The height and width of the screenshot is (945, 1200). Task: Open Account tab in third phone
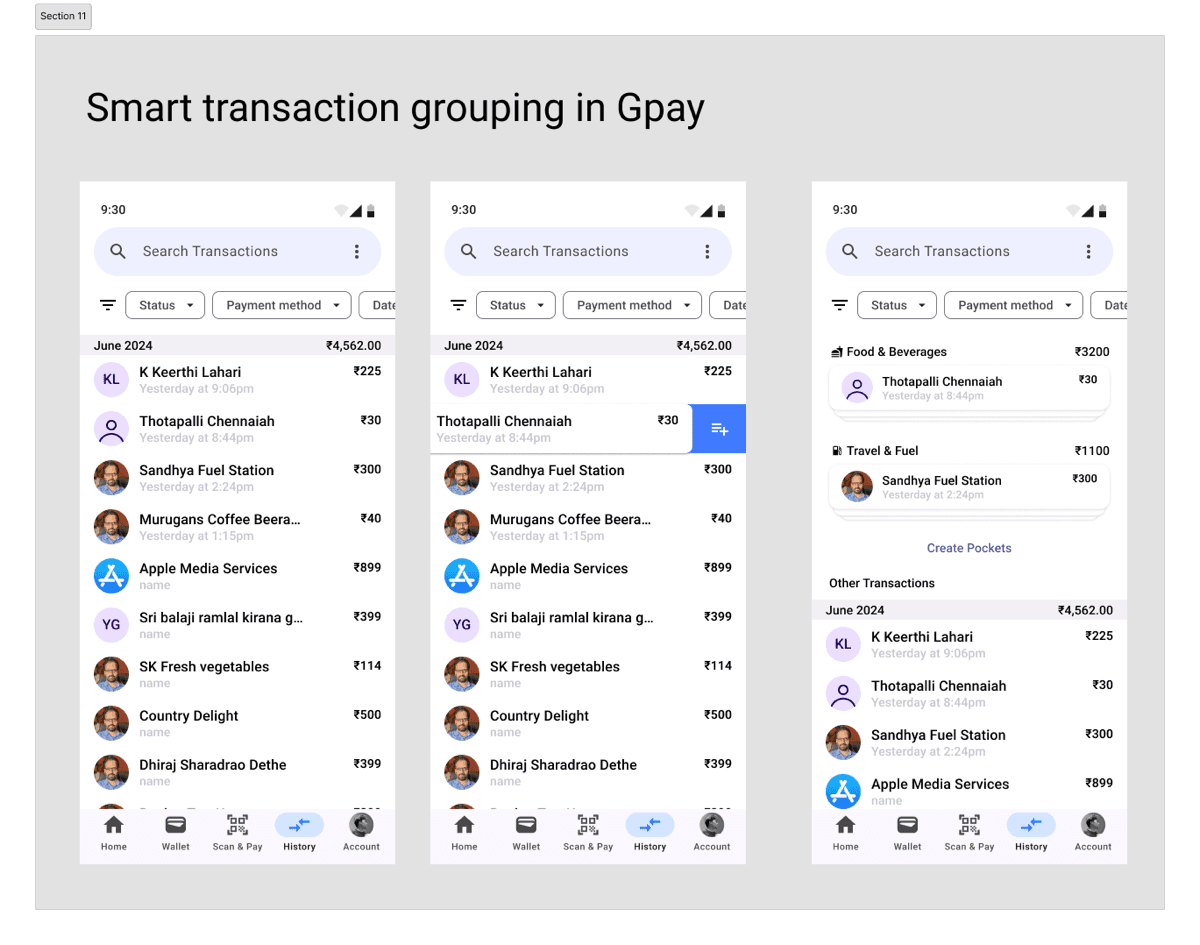[x=1093, y=832]
